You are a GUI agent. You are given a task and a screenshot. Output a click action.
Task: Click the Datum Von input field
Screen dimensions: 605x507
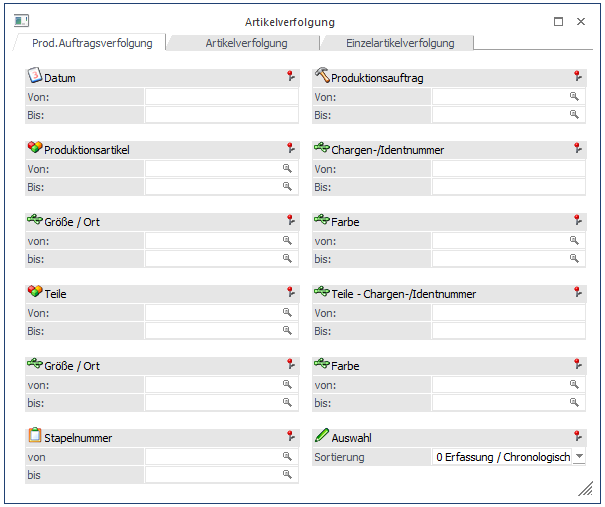pos(220,97)
